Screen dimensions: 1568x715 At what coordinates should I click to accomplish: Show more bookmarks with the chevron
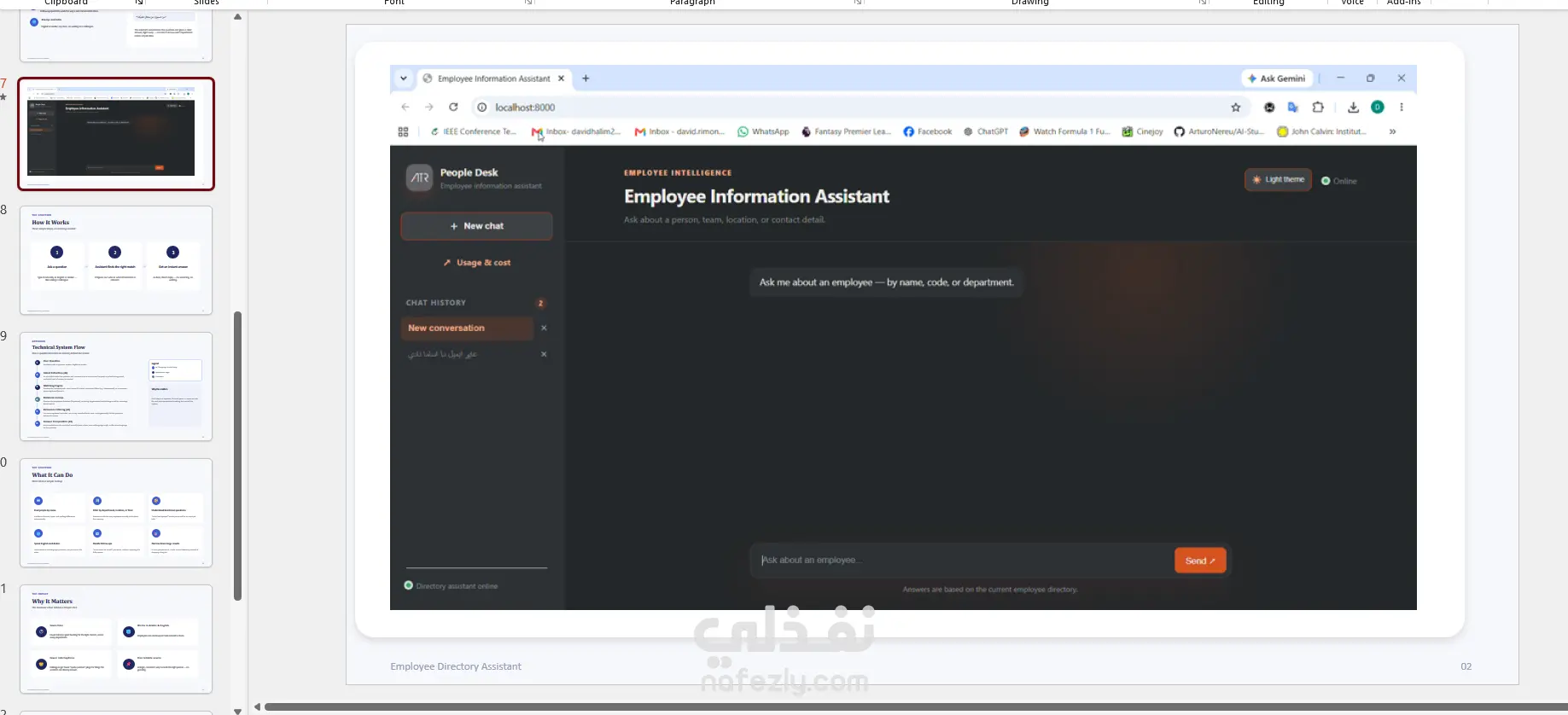(1392, 131)
